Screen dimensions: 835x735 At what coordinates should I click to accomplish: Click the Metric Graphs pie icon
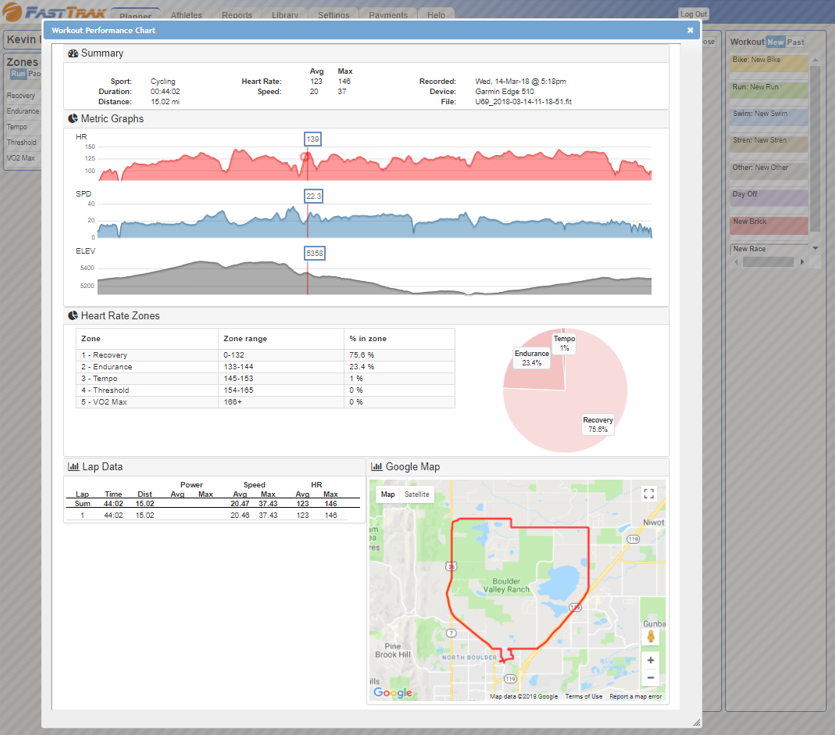pyautogui.click(x=73, y=119)
